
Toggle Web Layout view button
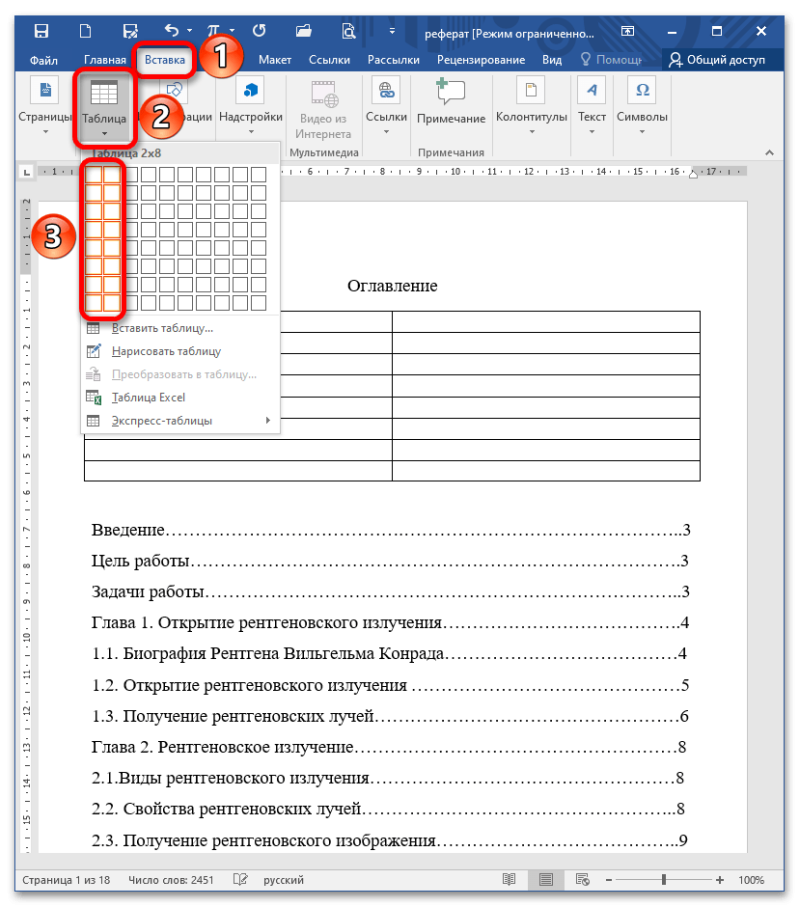(583, 879)
